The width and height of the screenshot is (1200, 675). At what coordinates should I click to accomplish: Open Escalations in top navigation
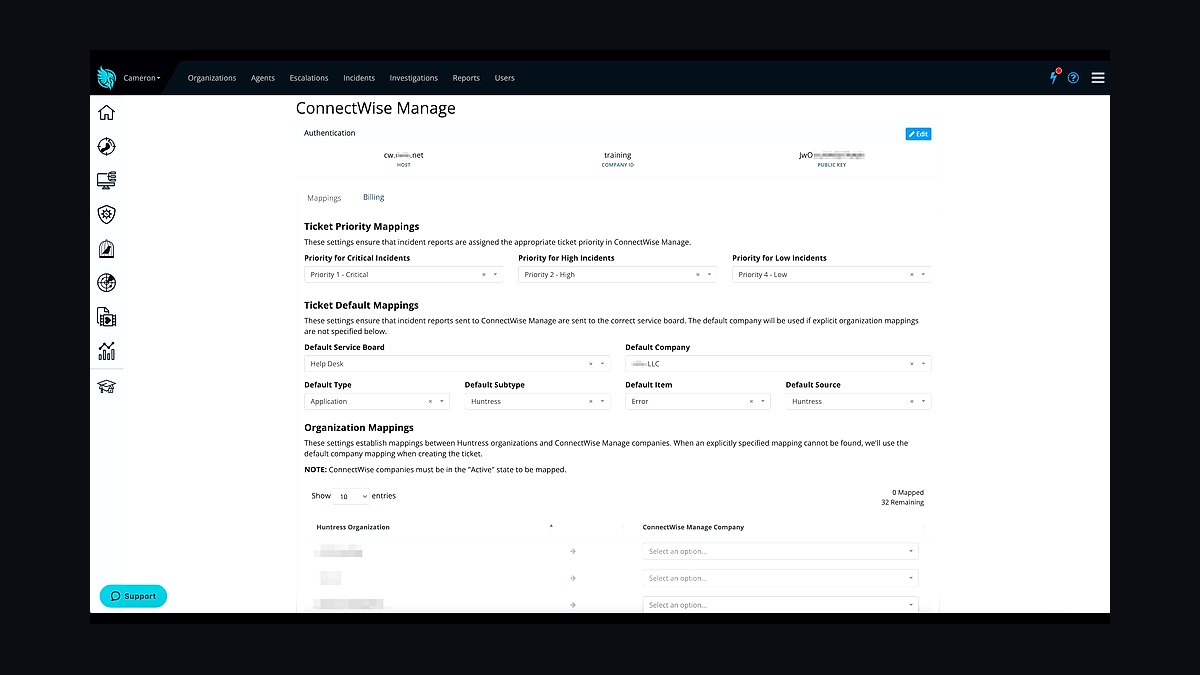click(309, 78)
